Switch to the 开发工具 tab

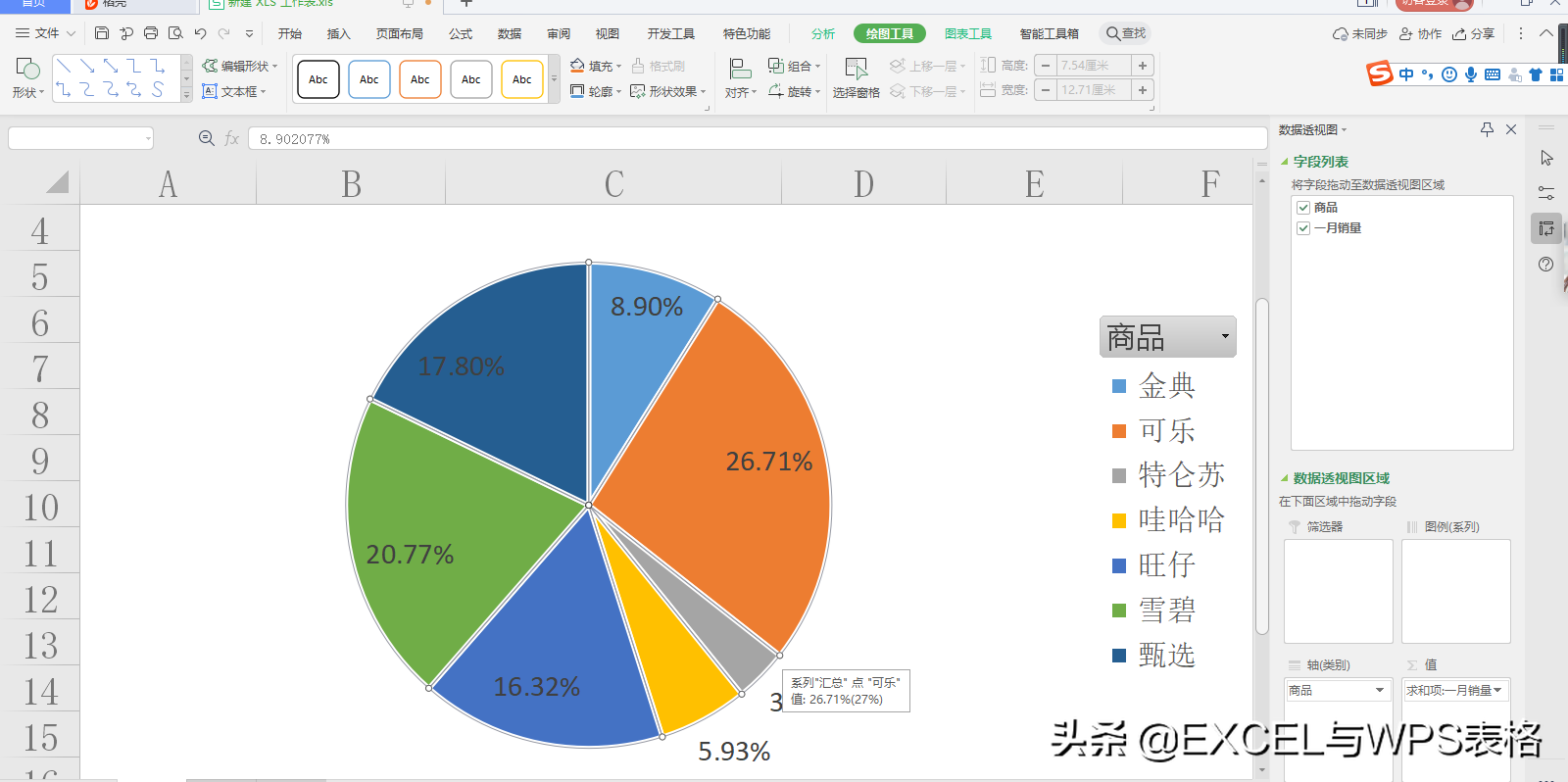670,33
